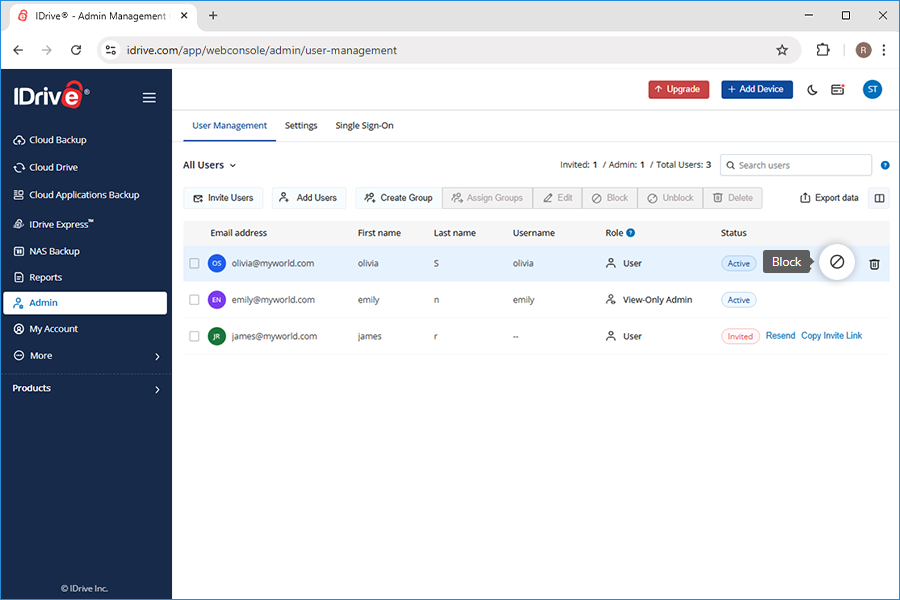This screenshot has height=600, width=900.
Task: Open the column layout icon beside Export data
Action: tap(879, 198)
